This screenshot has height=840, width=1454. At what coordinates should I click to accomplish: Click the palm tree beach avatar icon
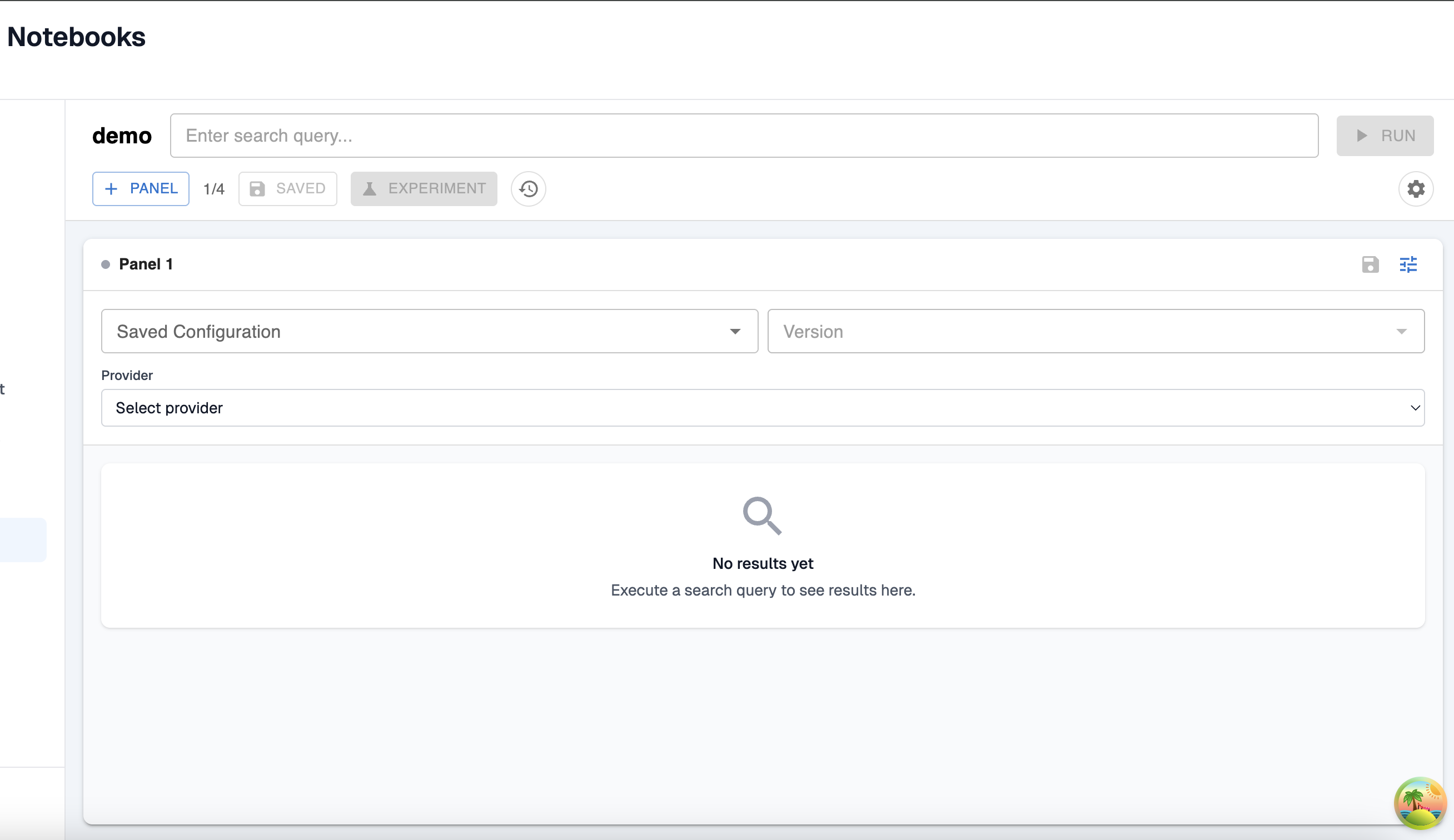1420,803
